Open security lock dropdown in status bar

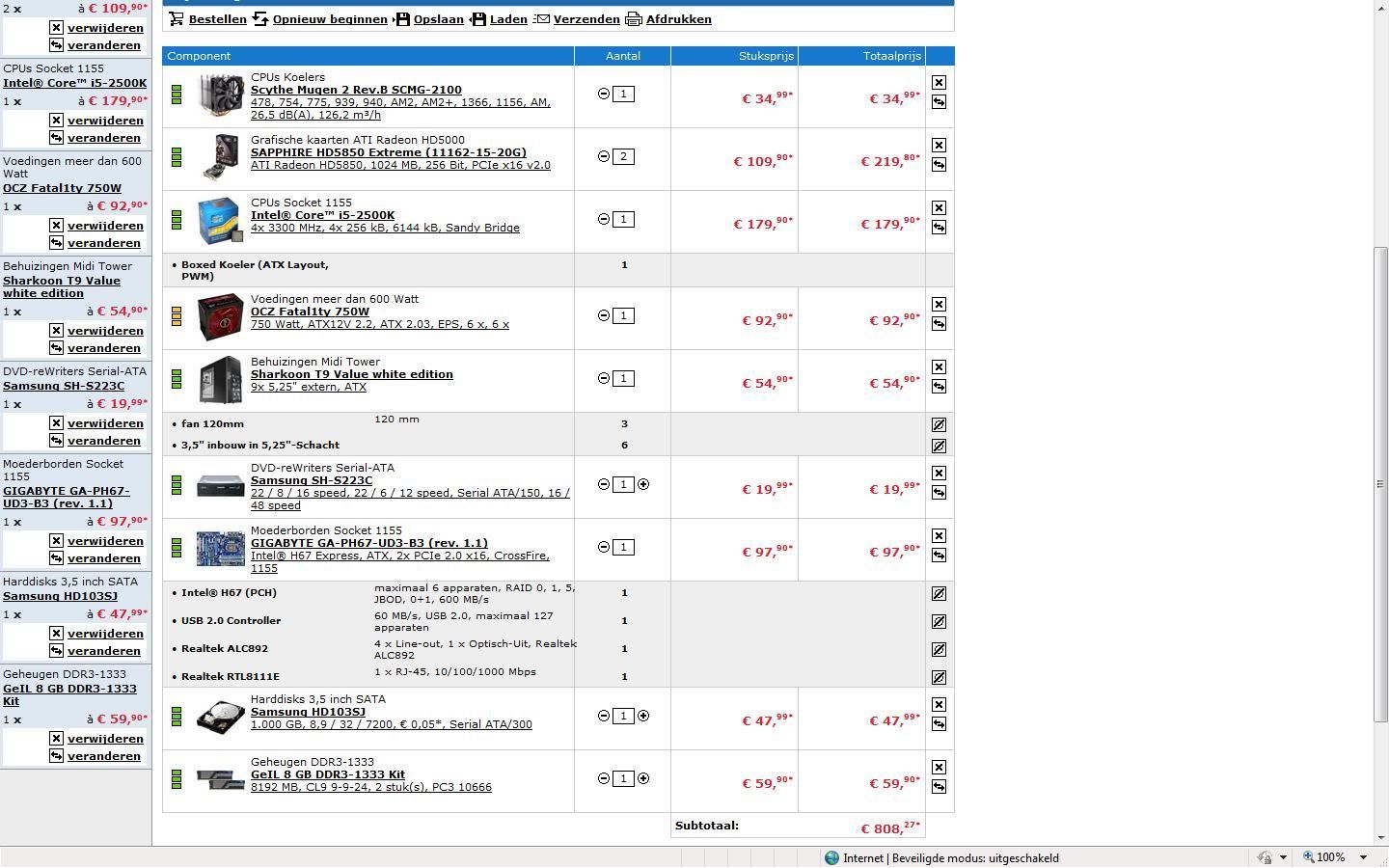pos(1283,857)
